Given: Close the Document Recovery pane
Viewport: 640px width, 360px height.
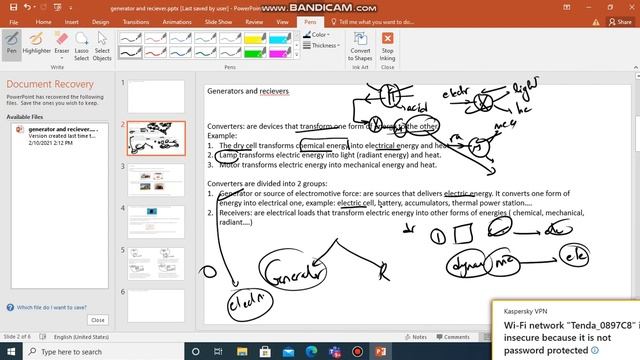Looking at the screenshot, I should (98, 320).
